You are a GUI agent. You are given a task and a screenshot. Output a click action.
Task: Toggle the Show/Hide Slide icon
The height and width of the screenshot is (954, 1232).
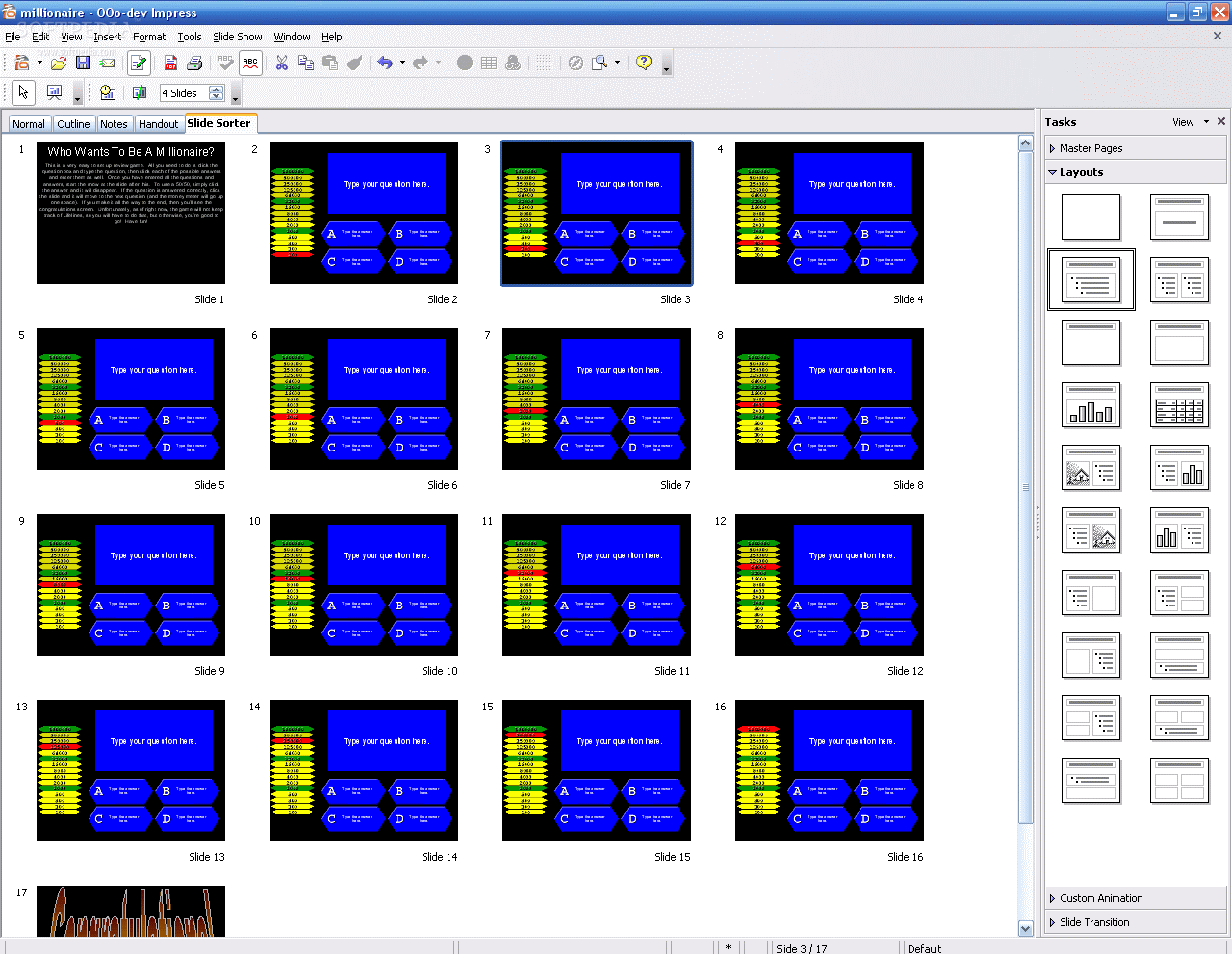(x=139, y=92)
